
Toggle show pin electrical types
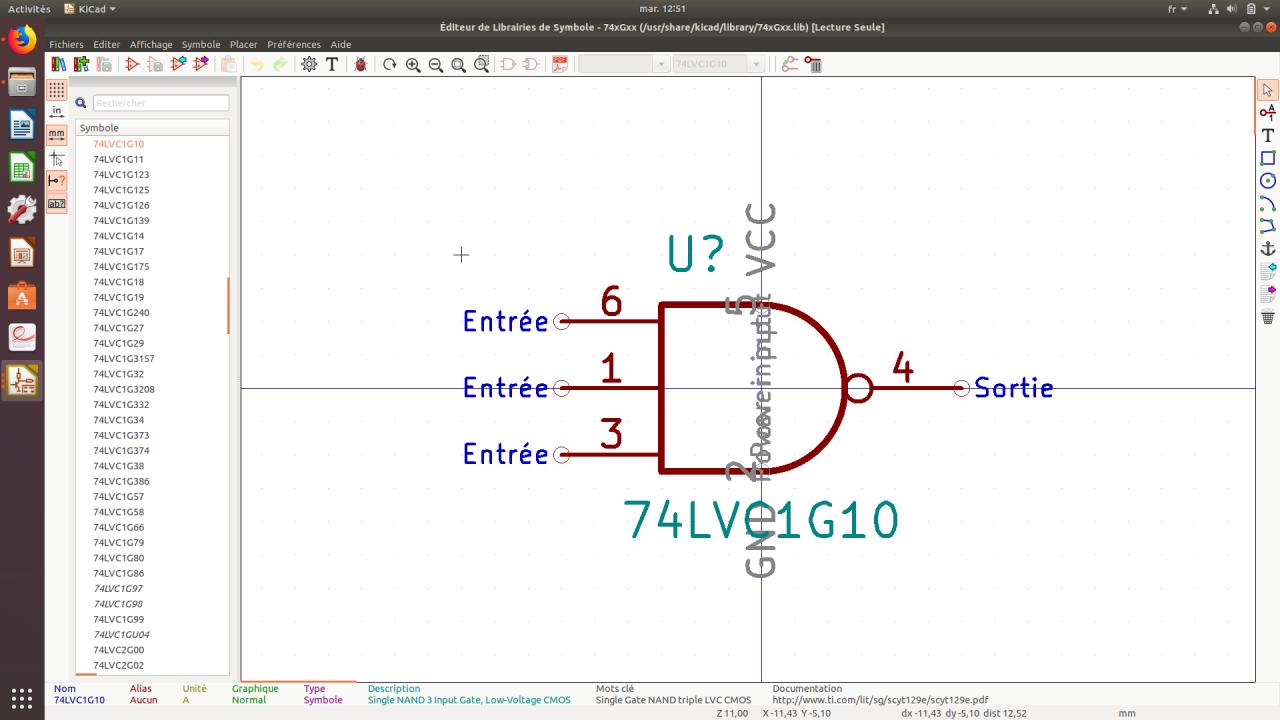click(x=57, y=180)
